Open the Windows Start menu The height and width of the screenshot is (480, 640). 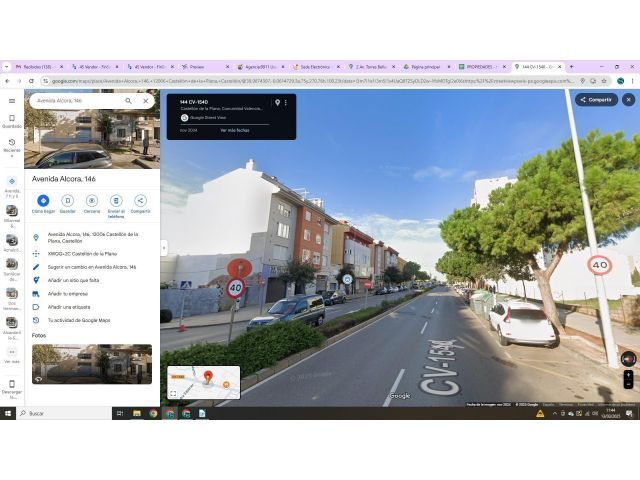7,413
